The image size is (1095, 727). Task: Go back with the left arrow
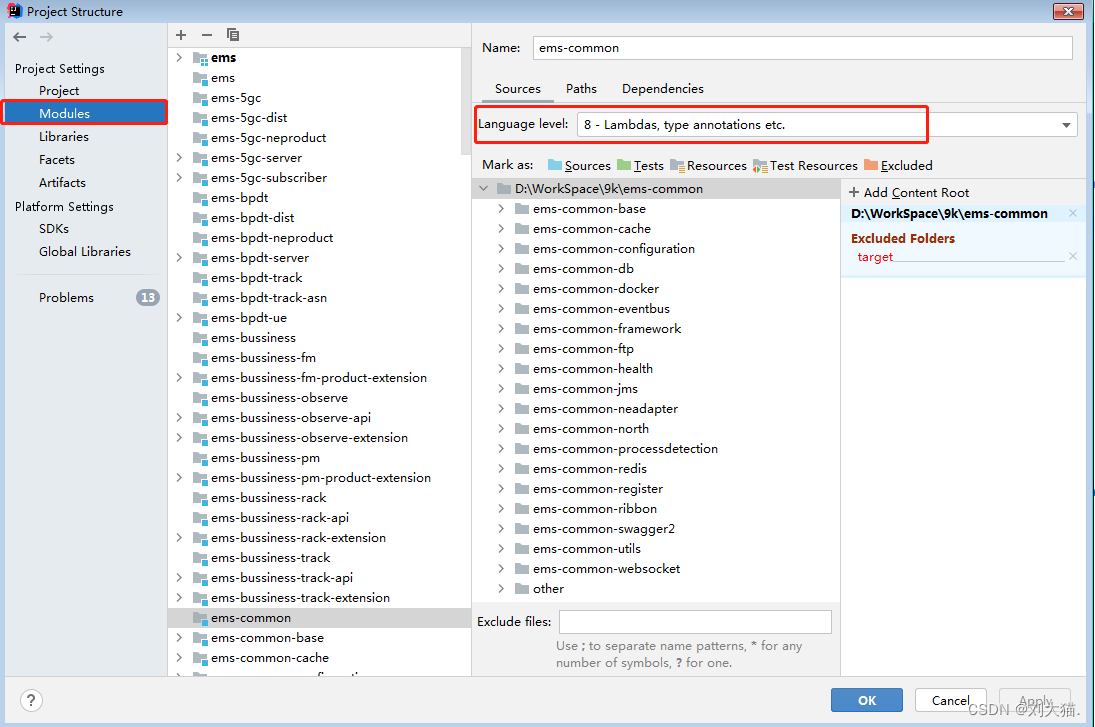coord(20,37)
